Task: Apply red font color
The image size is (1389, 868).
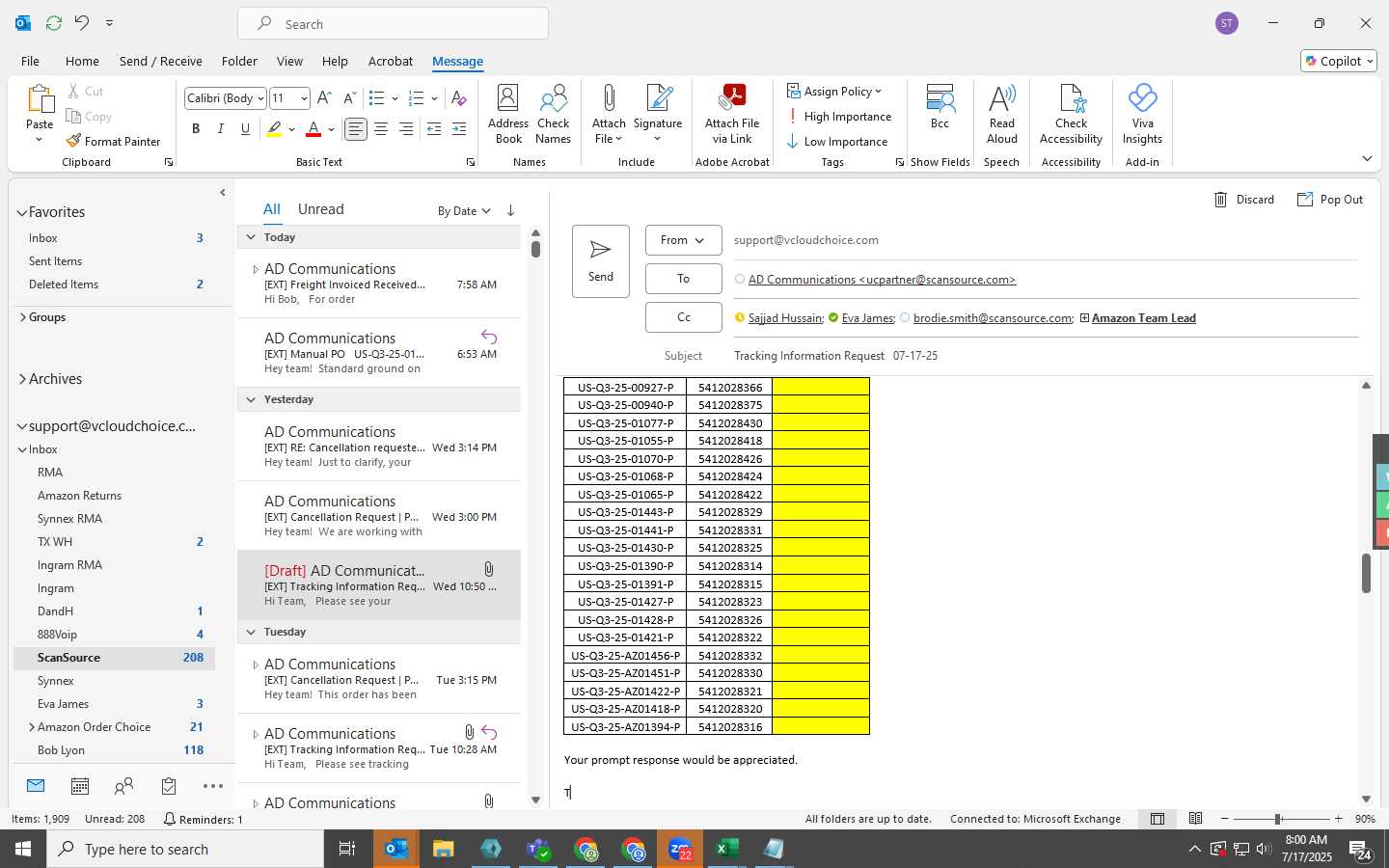Action: [x=313, y=128]
